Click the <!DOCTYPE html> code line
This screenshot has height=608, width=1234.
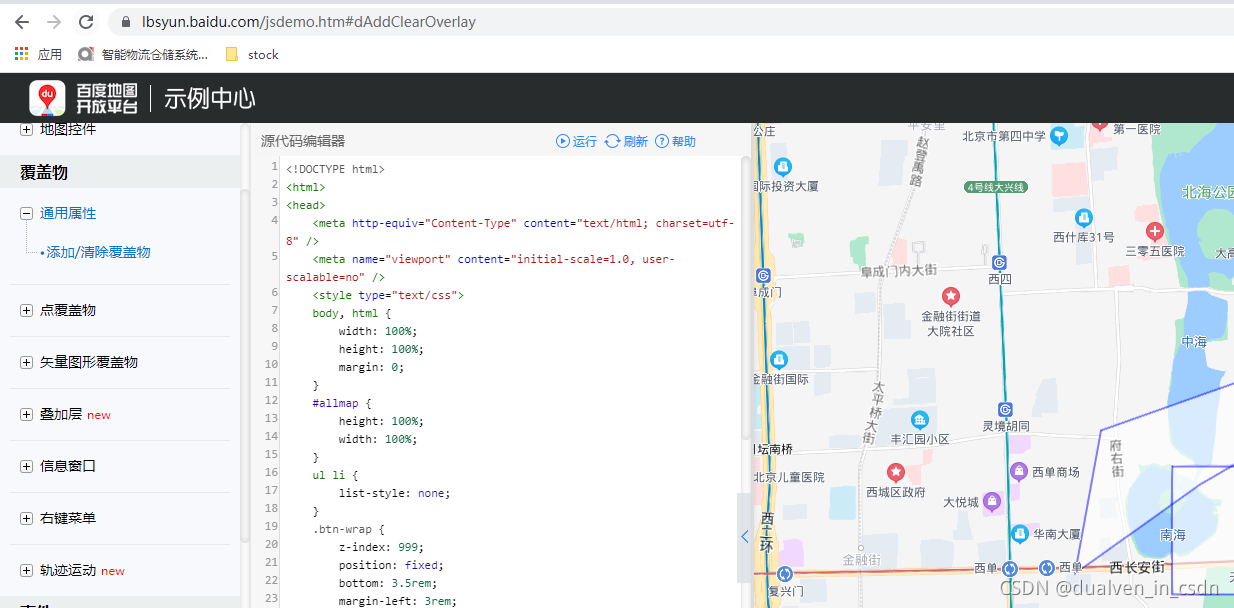tap(335, 169)
